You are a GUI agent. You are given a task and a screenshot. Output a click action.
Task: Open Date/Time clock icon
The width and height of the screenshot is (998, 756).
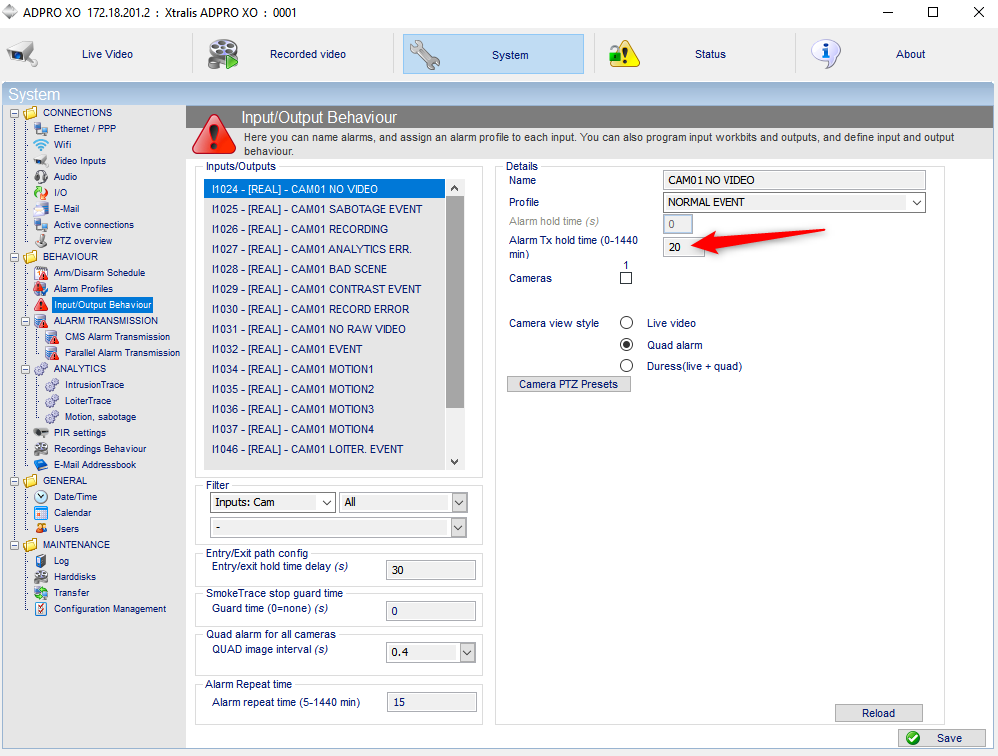[x=41, y=496]
